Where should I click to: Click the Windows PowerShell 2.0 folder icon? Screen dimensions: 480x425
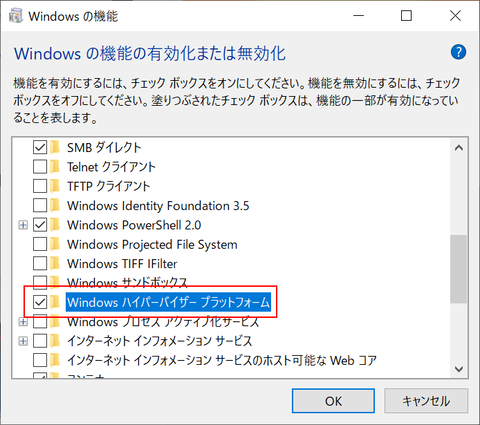click(x=55, y=225)
